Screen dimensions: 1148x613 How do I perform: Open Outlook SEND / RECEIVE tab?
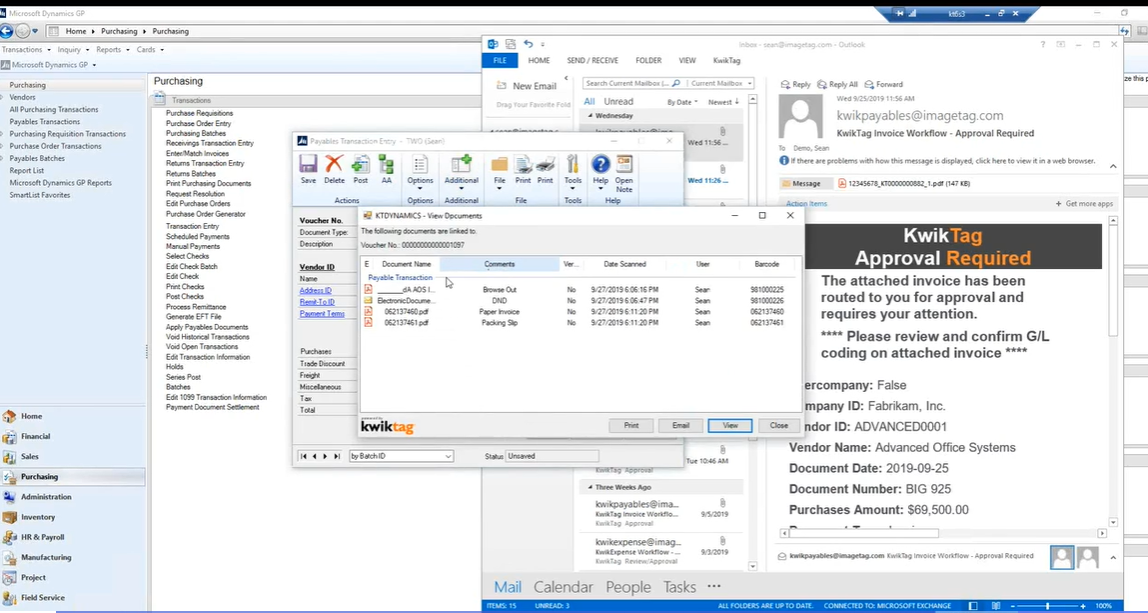(x=592, y=61)
